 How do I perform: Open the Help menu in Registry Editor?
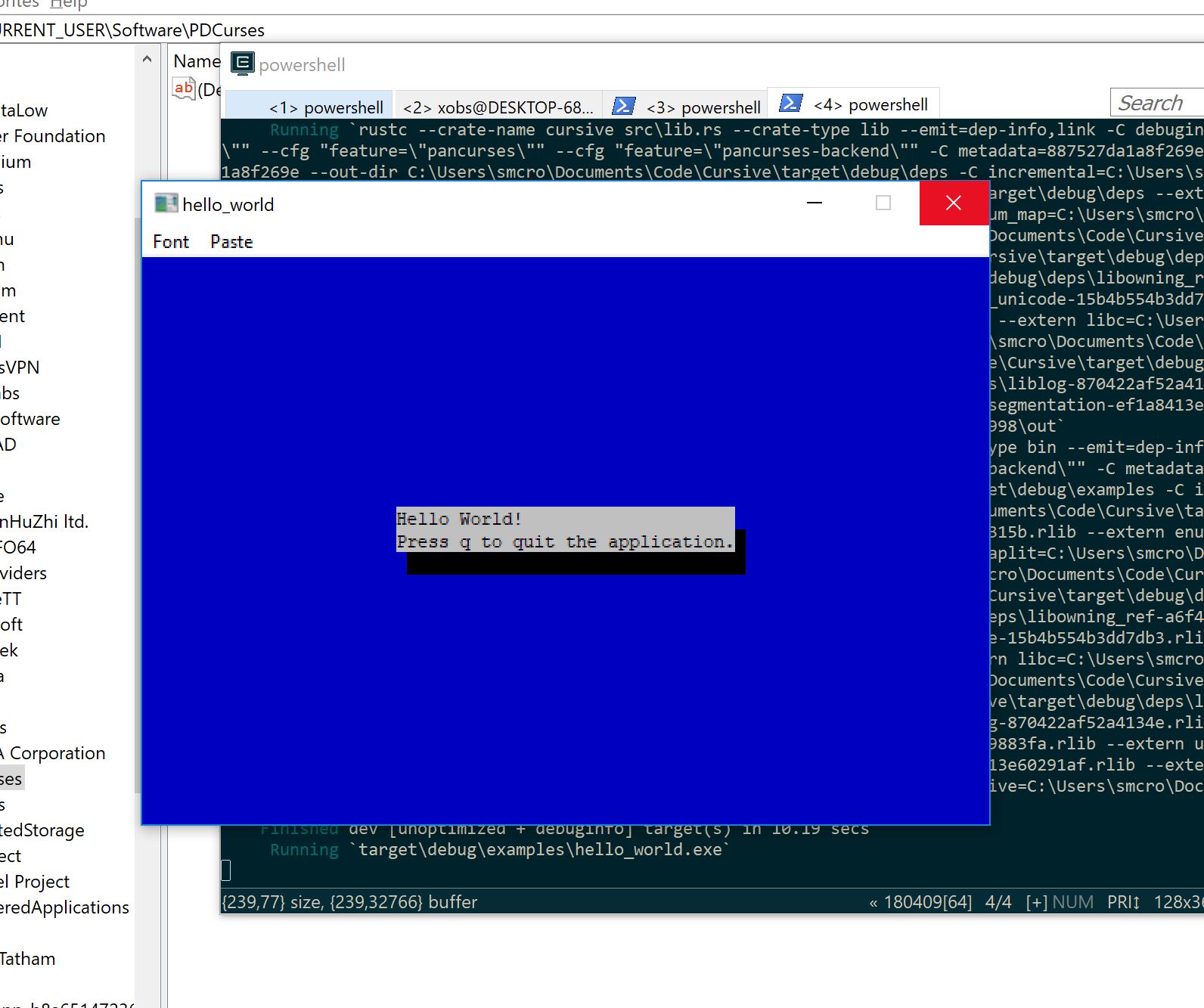68,4
